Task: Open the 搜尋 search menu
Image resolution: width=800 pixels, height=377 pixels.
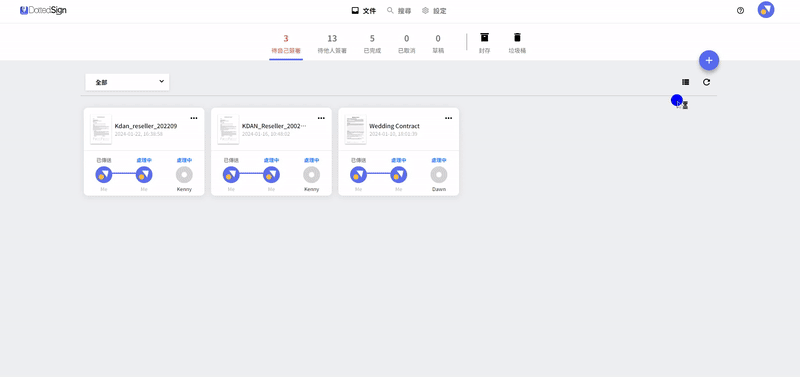Action: [x=398, y=11]
